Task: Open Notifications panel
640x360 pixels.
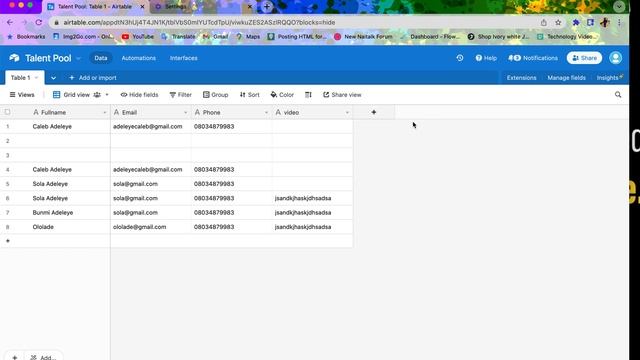Action: pos(533,58)
